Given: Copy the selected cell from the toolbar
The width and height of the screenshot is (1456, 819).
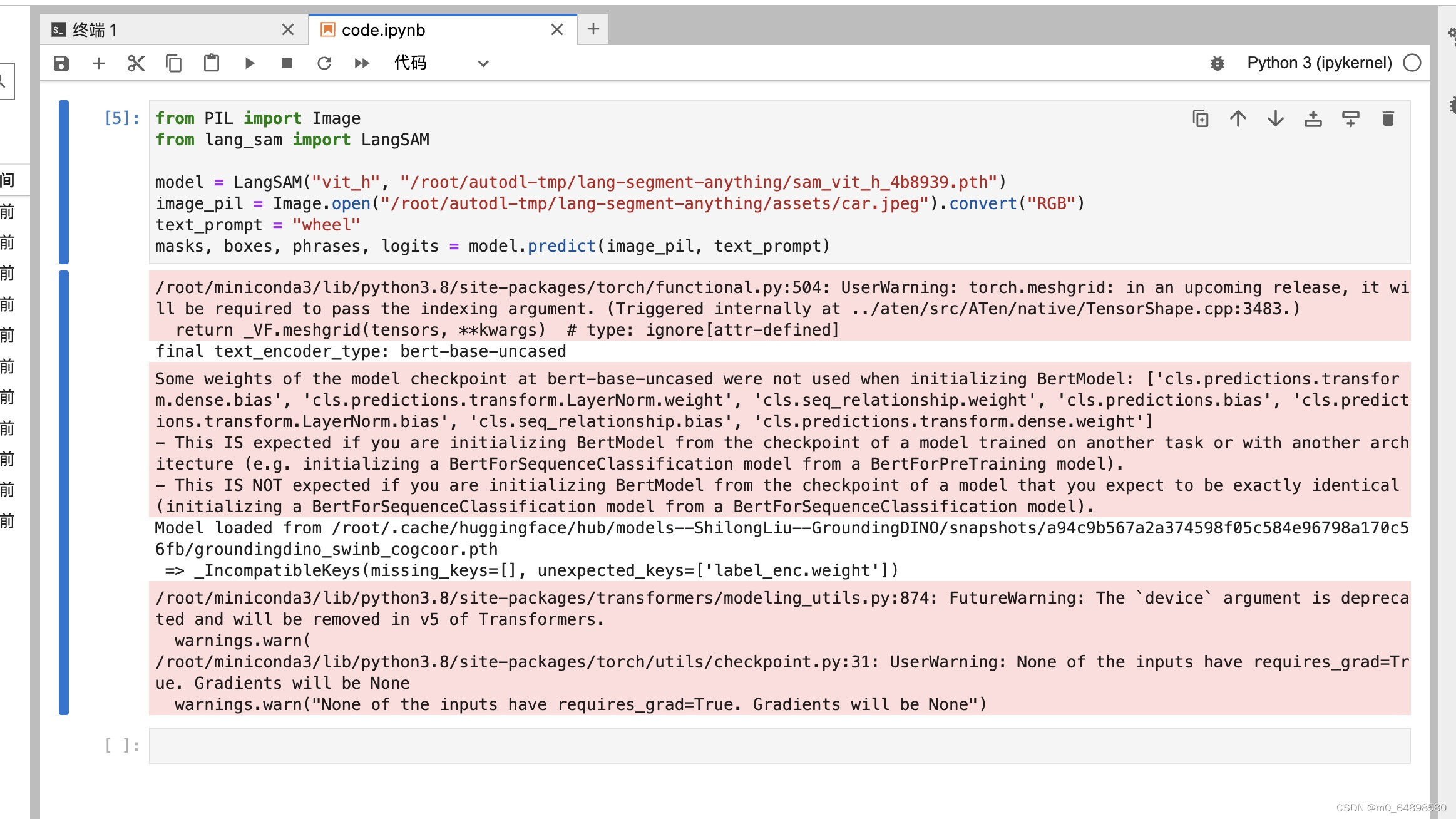Looking at the screenshot, I should [173, 63].
